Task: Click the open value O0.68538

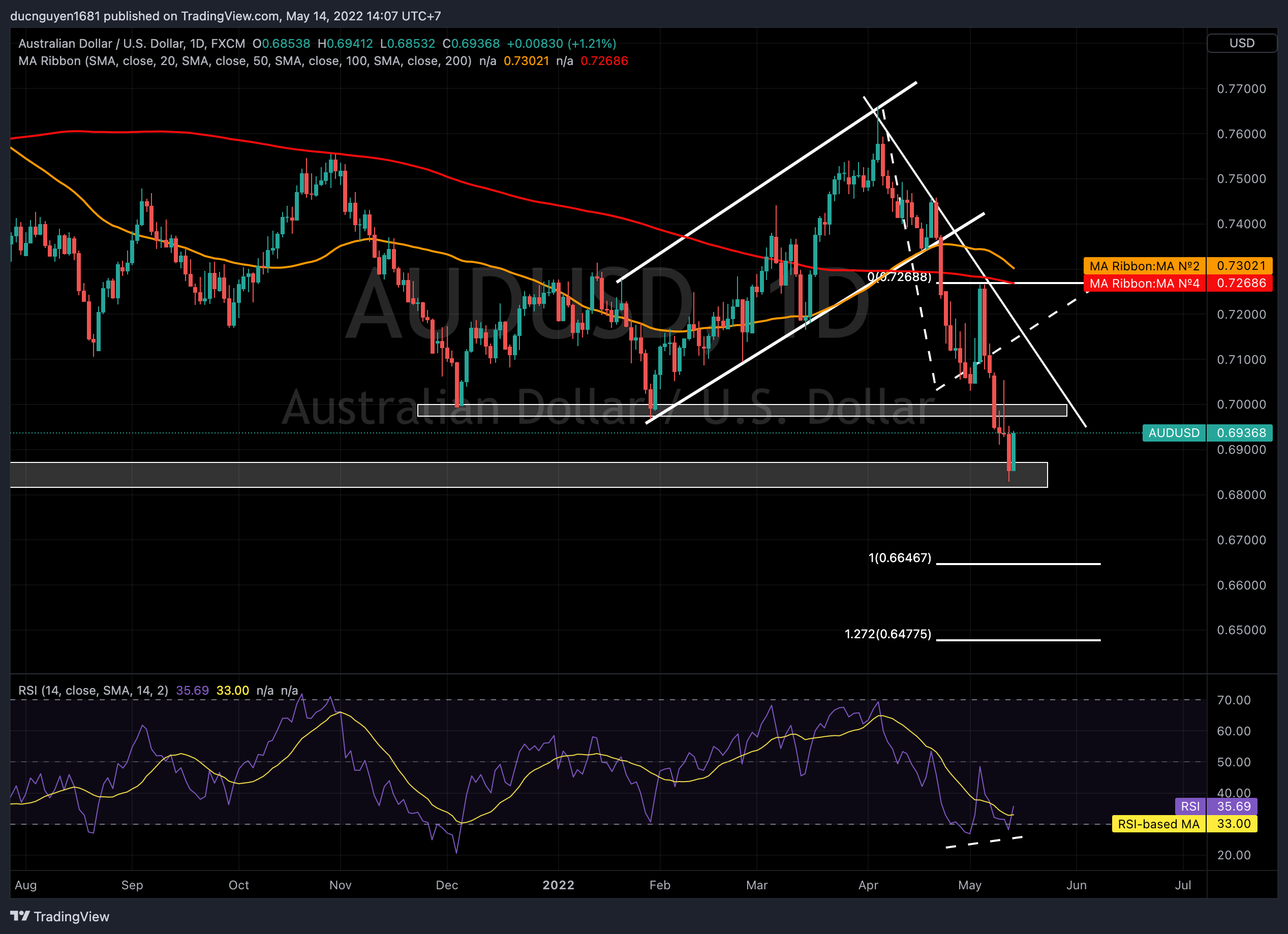Action: coord(281,44)
